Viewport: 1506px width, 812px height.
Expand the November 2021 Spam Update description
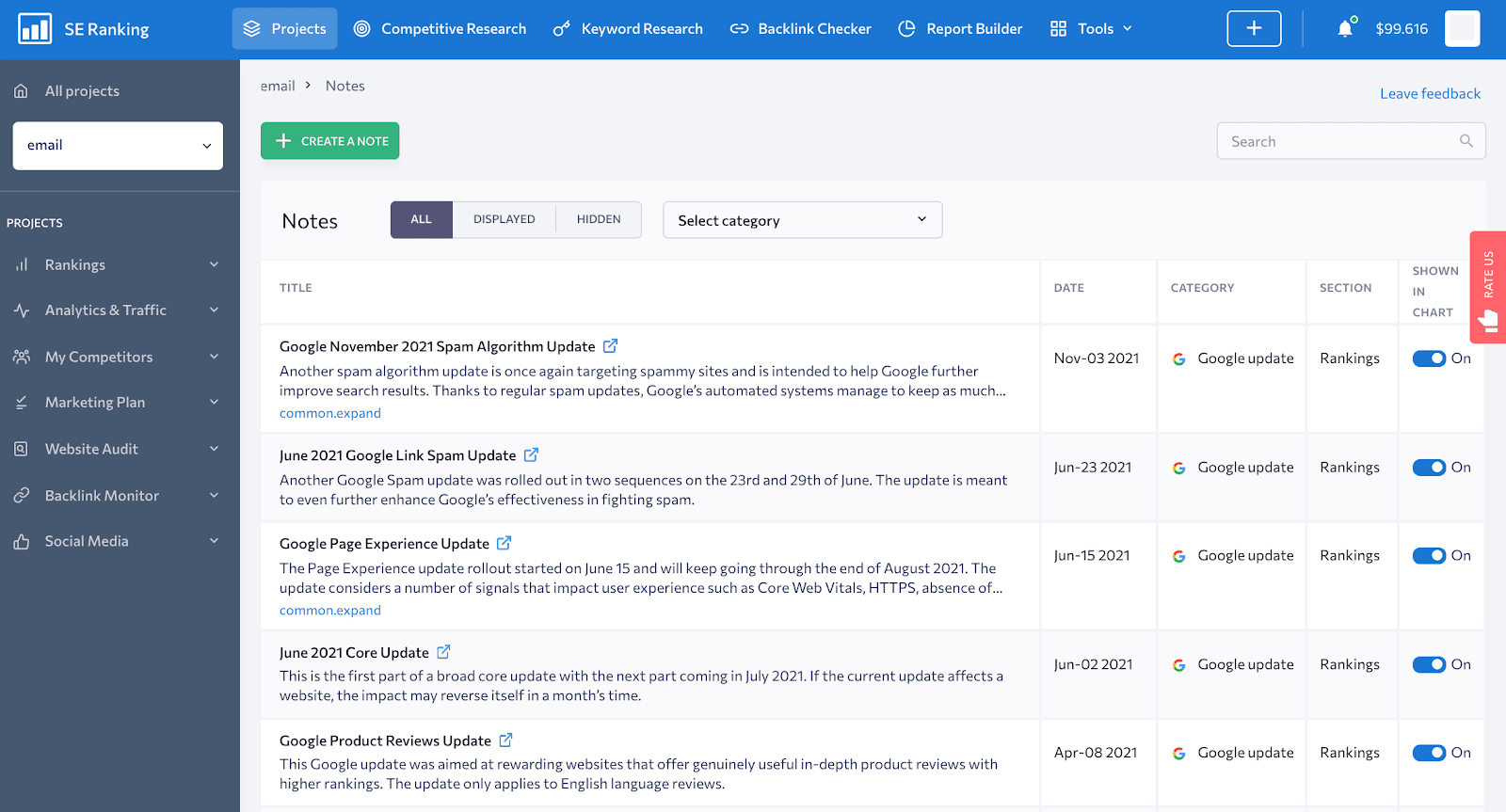pyautogui.click(x=330, y=414)
